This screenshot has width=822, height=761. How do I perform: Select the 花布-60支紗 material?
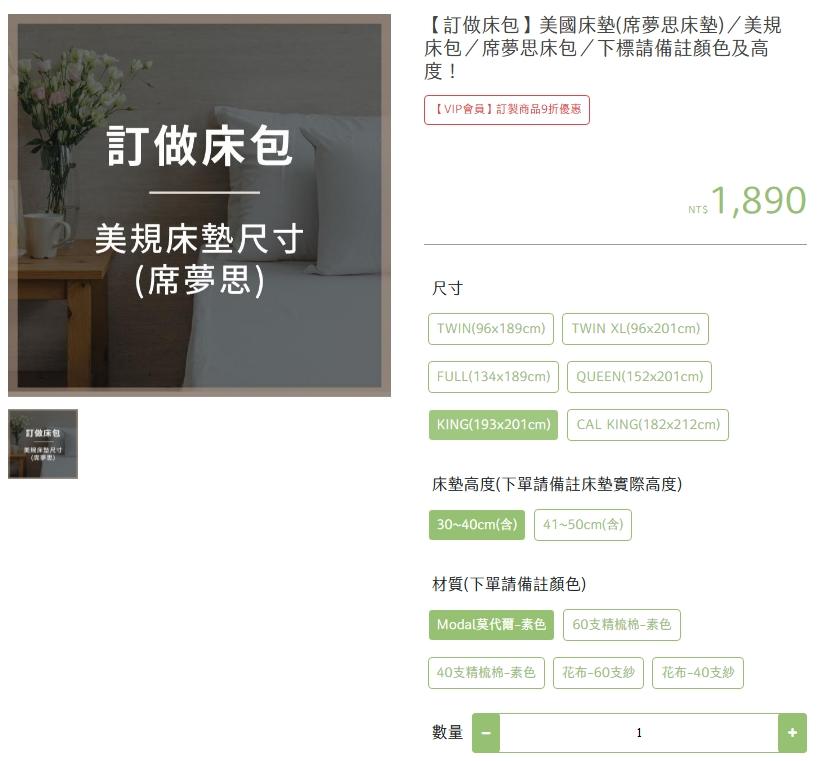pos(598,673)
